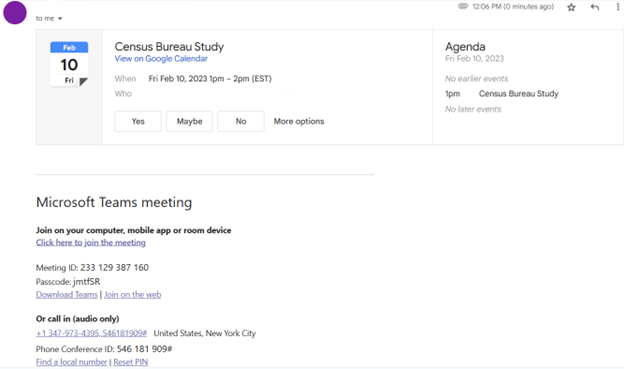Click the reply arrow icon
Screen dimensions: 624x369
595,7
